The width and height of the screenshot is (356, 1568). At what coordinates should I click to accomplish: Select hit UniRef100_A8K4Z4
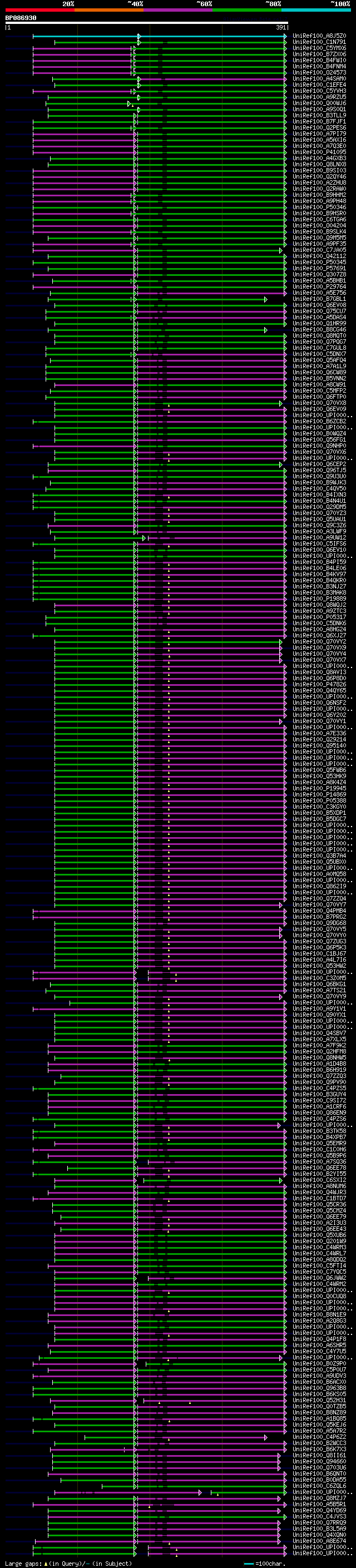[319, 783]
